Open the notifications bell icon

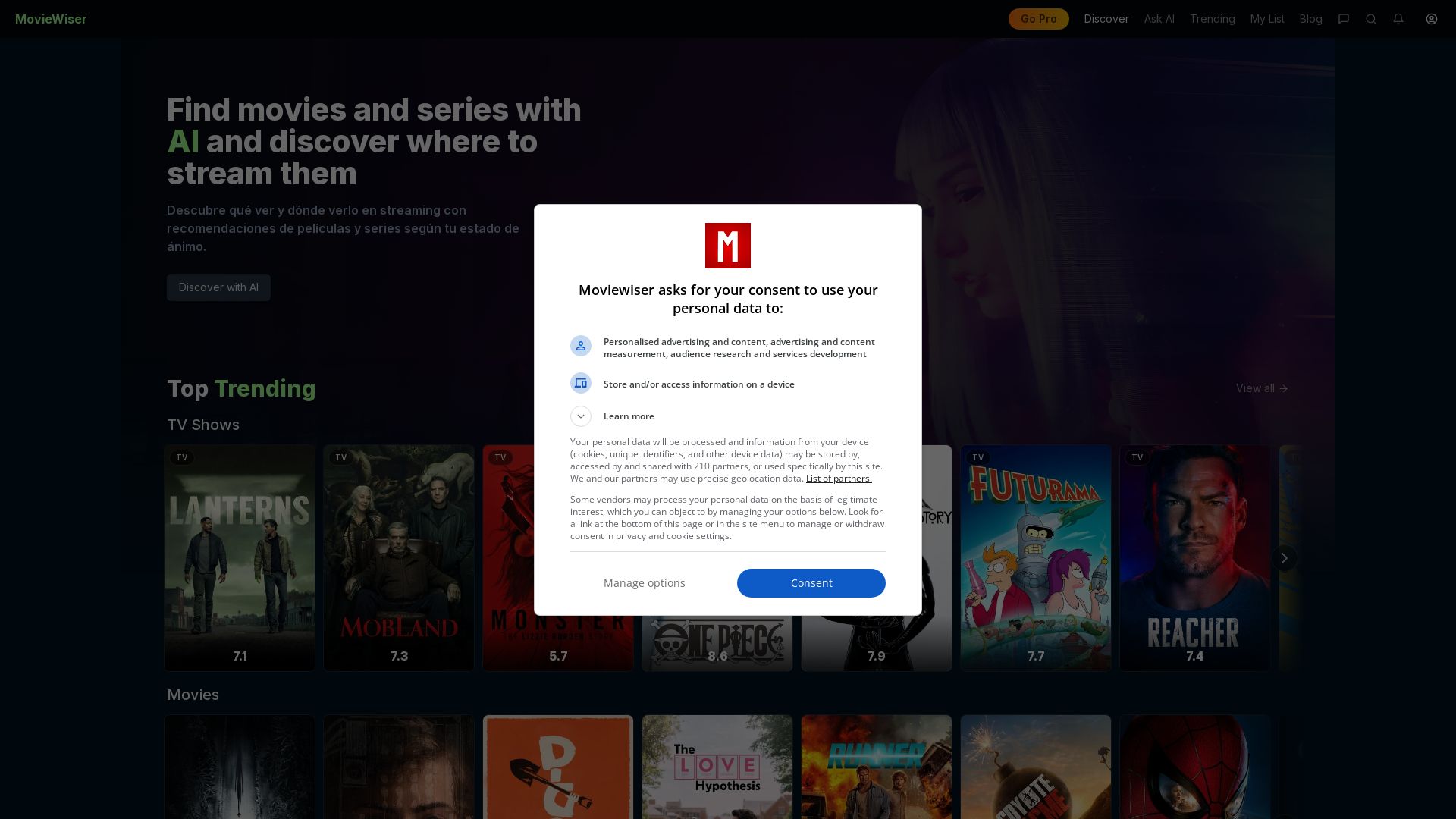click(x=1398, y=19)
